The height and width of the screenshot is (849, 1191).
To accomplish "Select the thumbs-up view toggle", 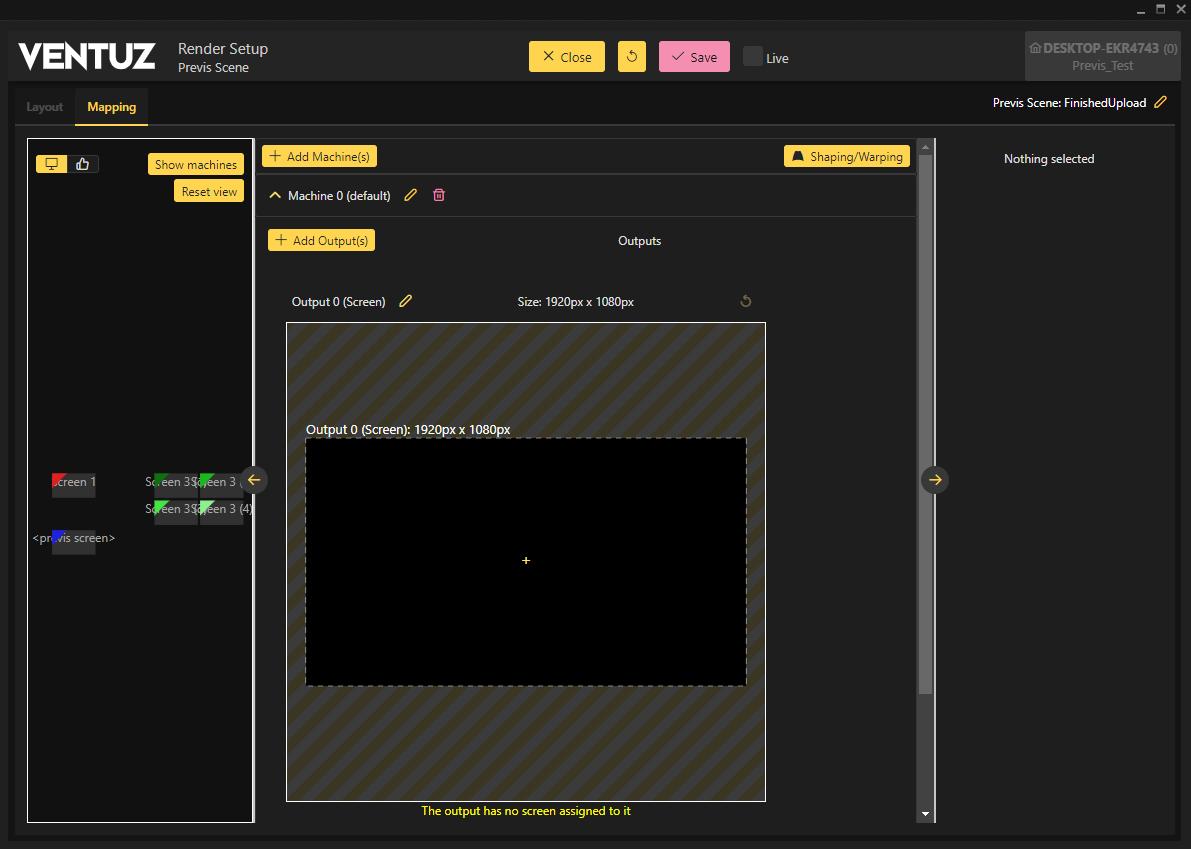I will pyautogui.click(x=83, y=164).
